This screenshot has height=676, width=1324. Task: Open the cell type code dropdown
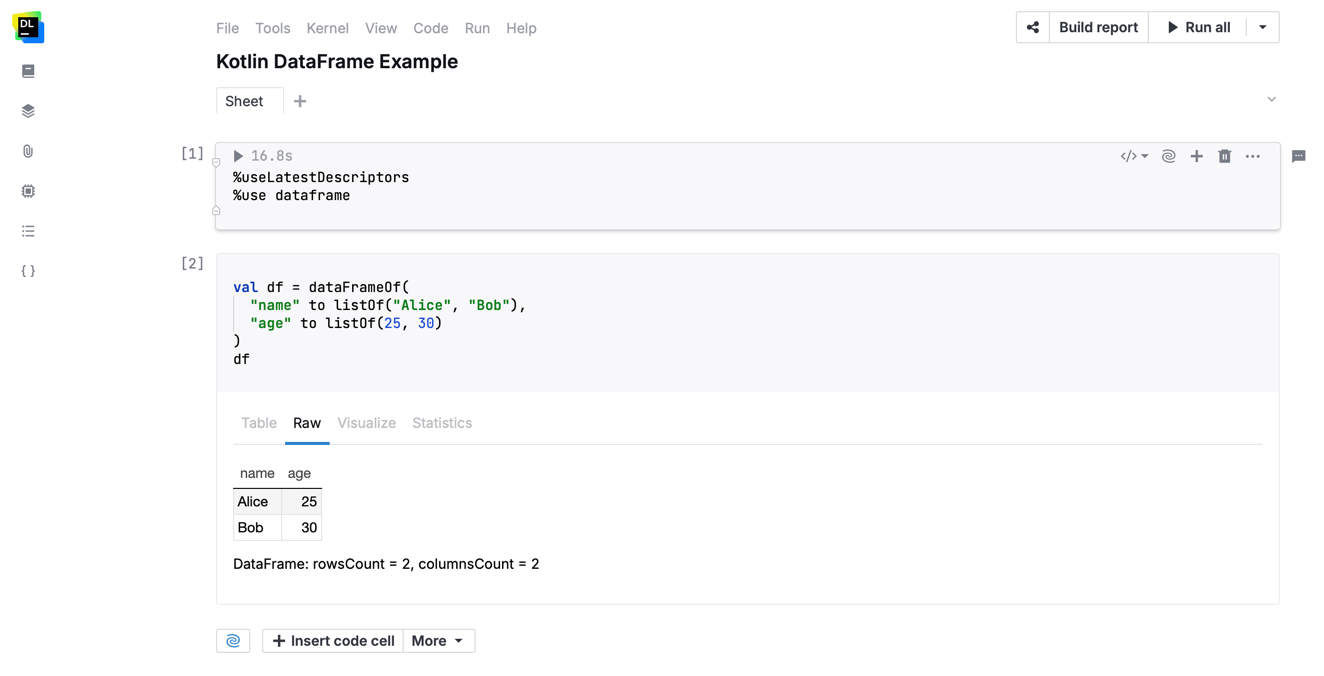(x=1134, y=156)
